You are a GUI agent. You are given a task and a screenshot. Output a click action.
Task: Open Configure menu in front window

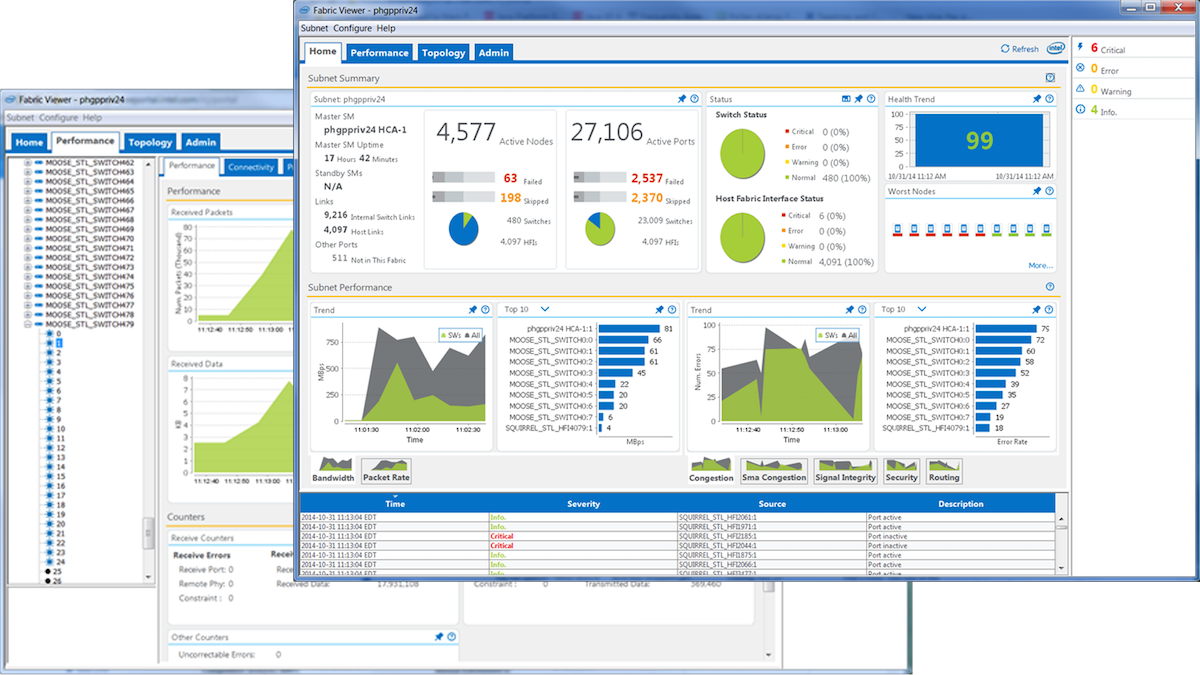pyautogui.click(x=353, y=28)
